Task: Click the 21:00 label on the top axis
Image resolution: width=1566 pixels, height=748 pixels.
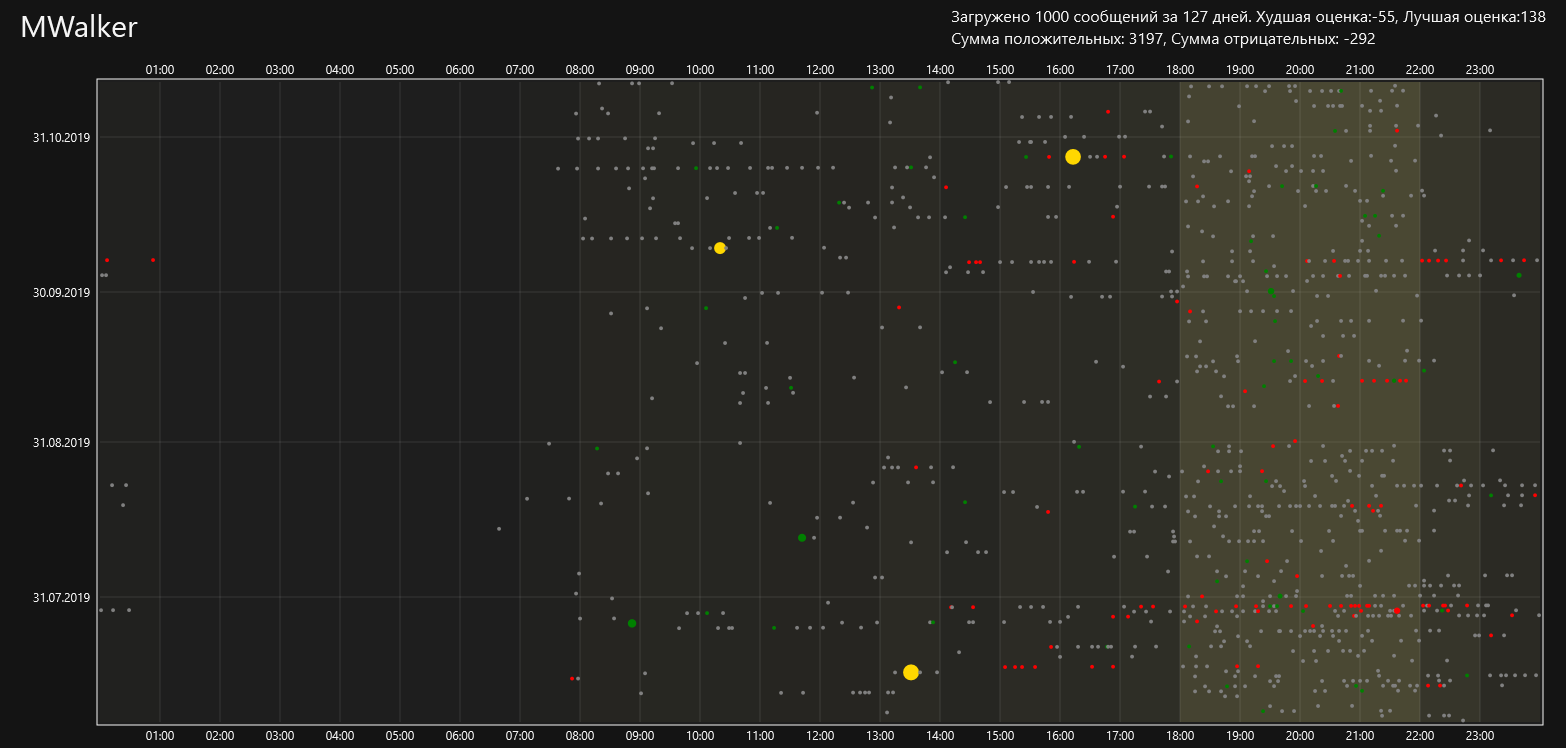Action: click(1360, 69)
